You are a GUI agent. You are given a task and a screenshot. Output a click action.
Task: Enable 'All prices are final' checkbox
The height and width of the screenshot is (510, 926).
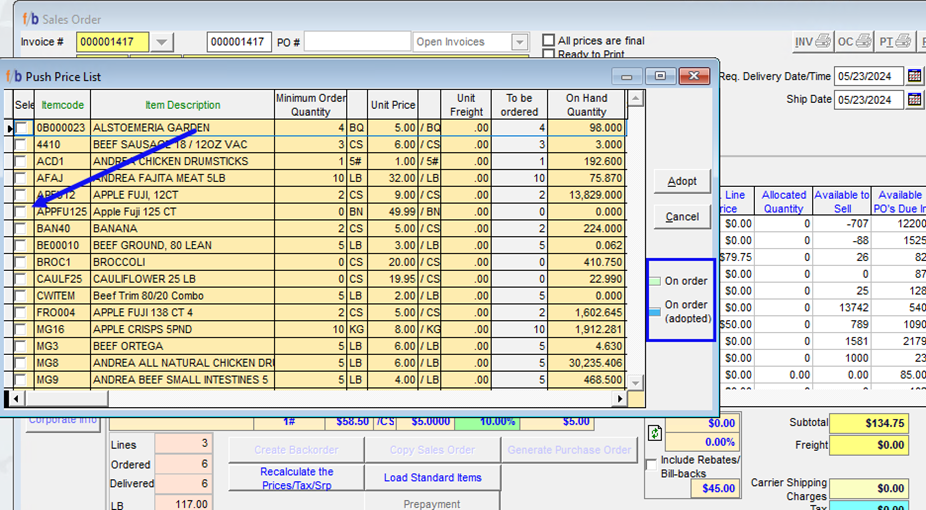(x=548, y=41)
